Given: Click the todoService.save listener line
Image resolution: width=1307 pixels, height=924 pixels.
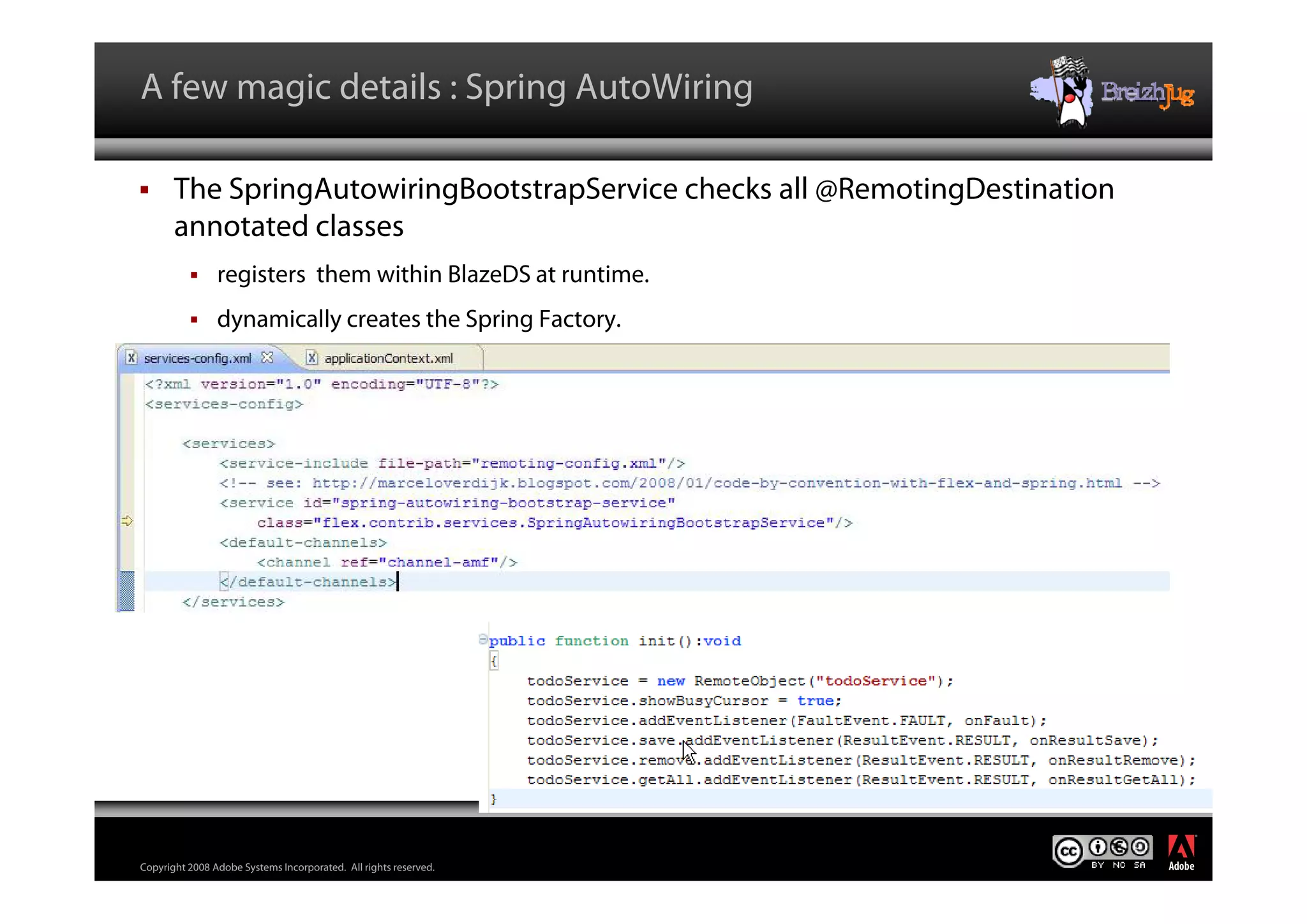Looking at the screenshot, I should 842,740.
